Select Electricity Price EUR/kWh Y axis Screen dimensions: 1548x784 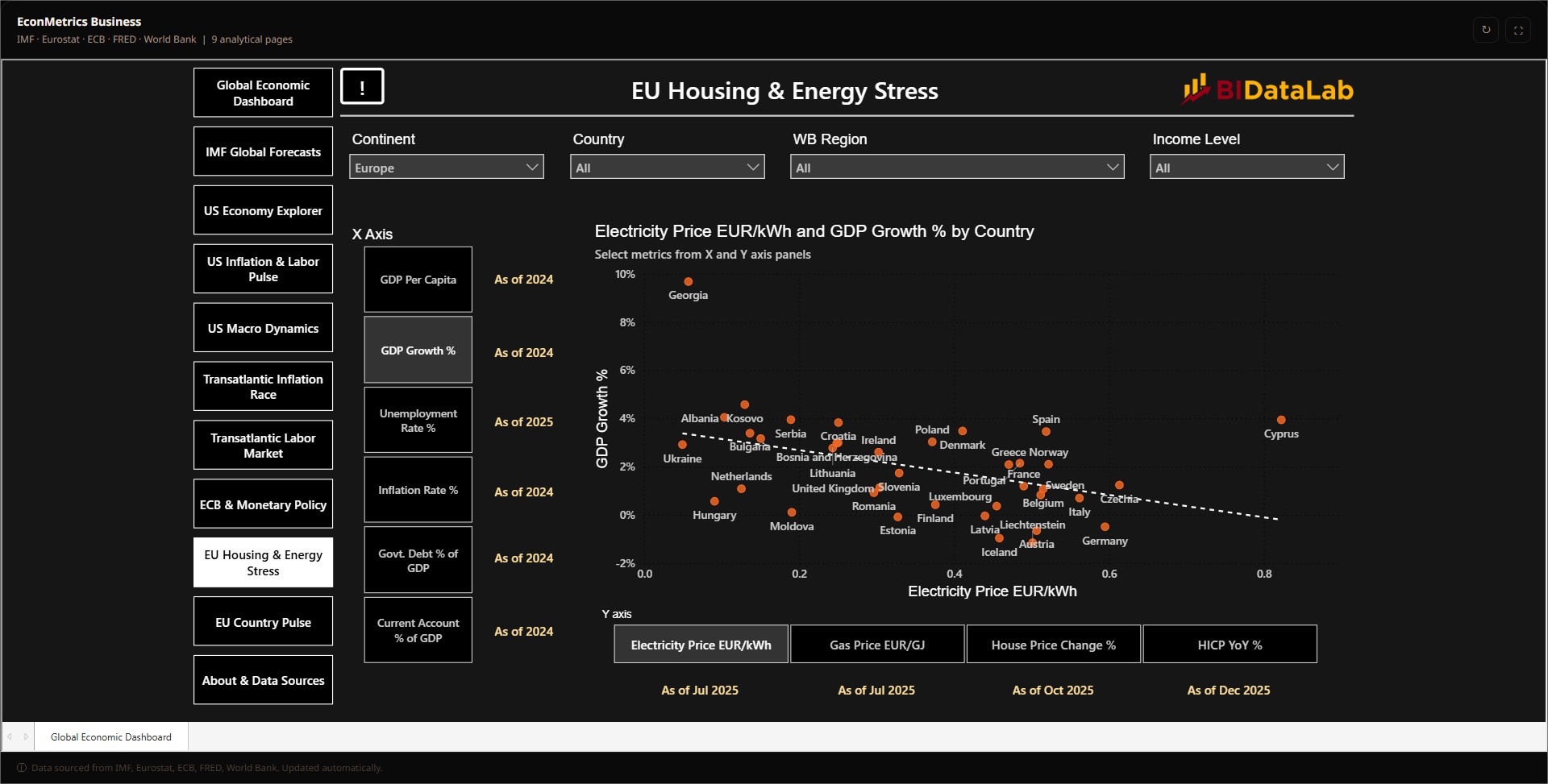pos(701,645)
